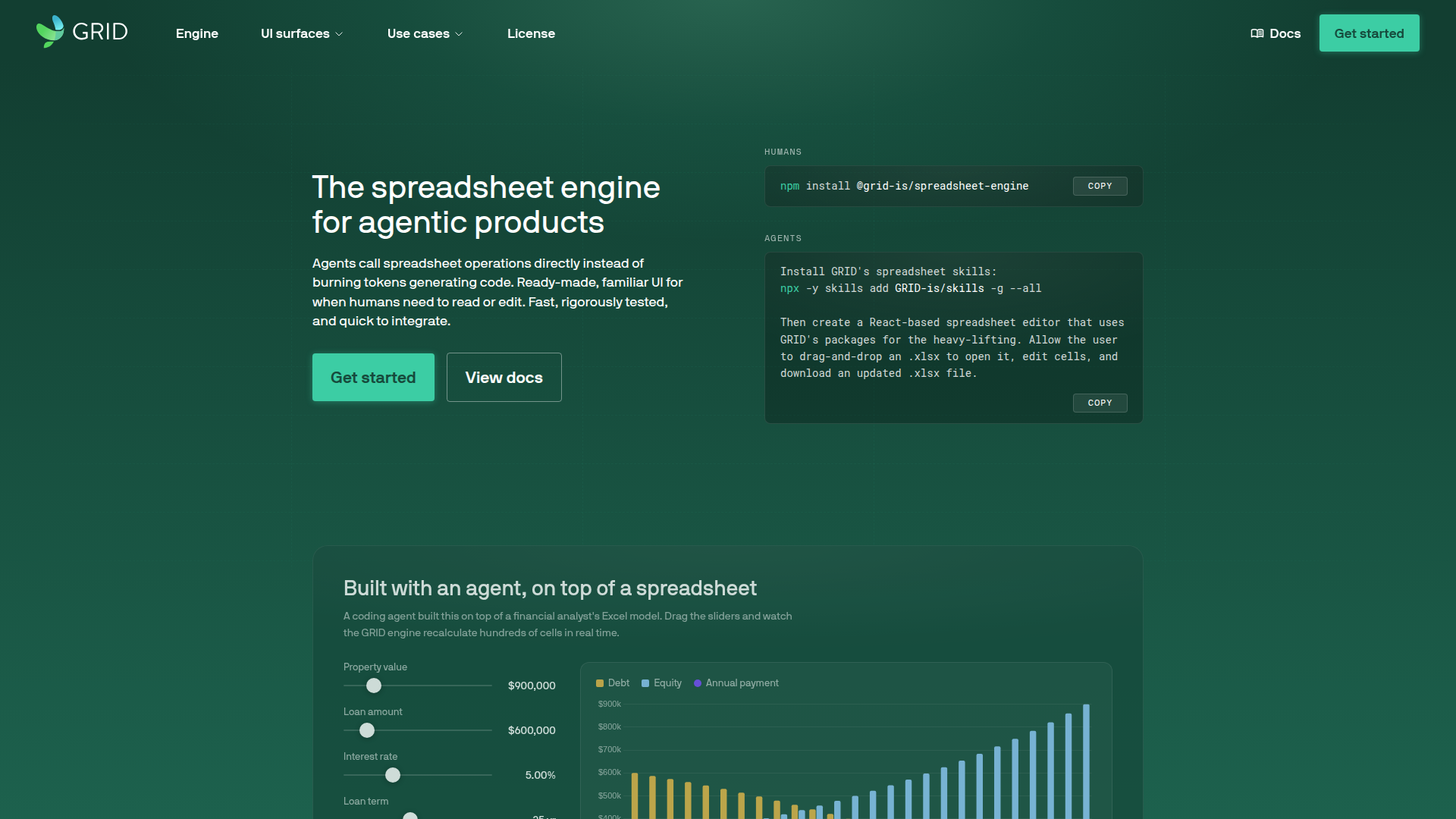
Task: Click the spreadsheet engine headline
Action: (486, 205)
